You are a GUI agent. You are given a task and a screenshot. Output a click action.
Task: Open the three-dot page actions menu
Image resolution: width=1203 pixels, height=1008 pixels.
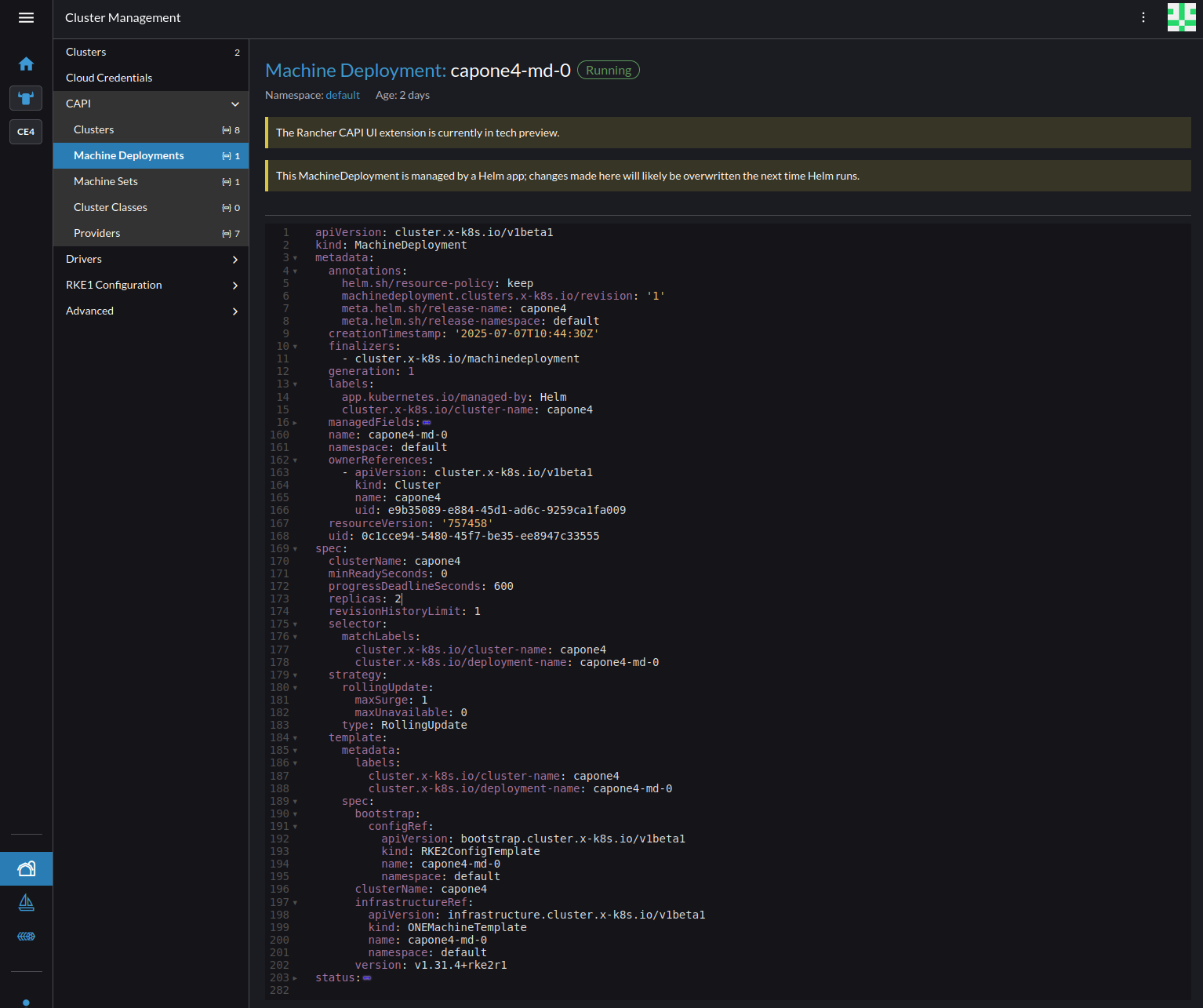1143,17
